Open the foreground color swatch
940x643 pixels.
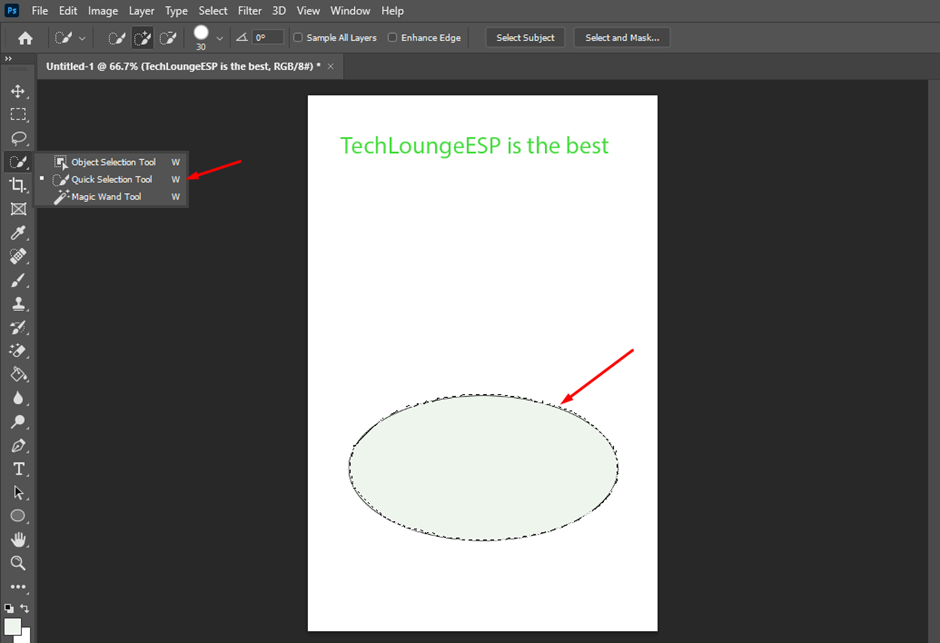11,627
